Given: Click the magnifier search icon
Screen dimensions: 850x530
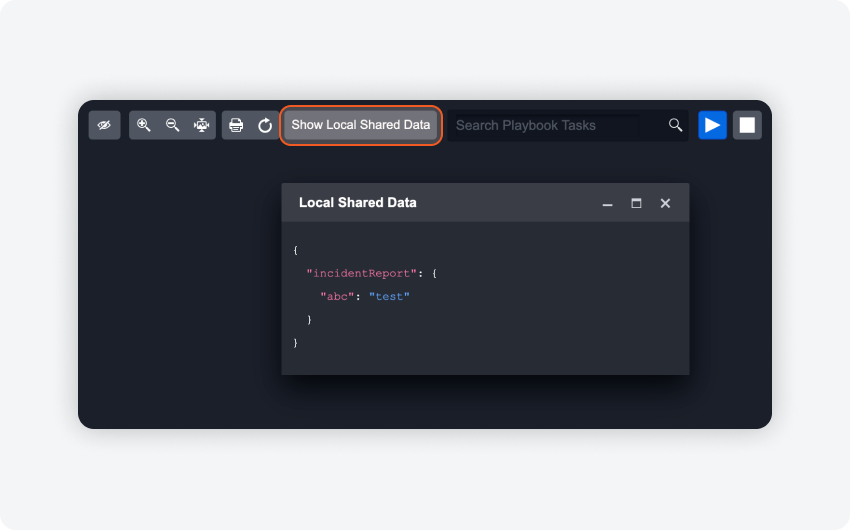Looking at the screenshot, I should (x=676, y=125).
